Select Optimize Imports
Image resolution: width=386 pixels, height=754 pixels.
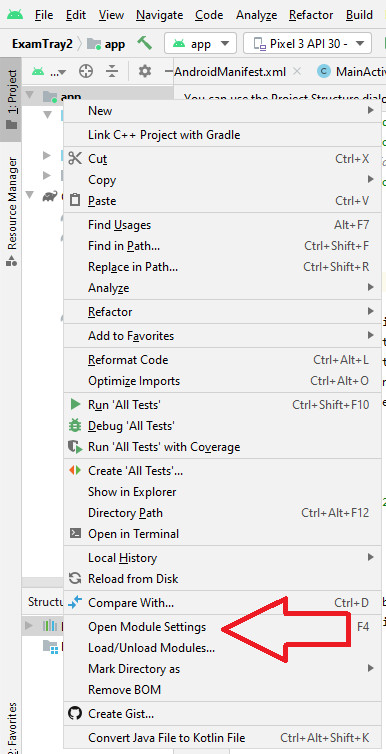click(223, 381)
